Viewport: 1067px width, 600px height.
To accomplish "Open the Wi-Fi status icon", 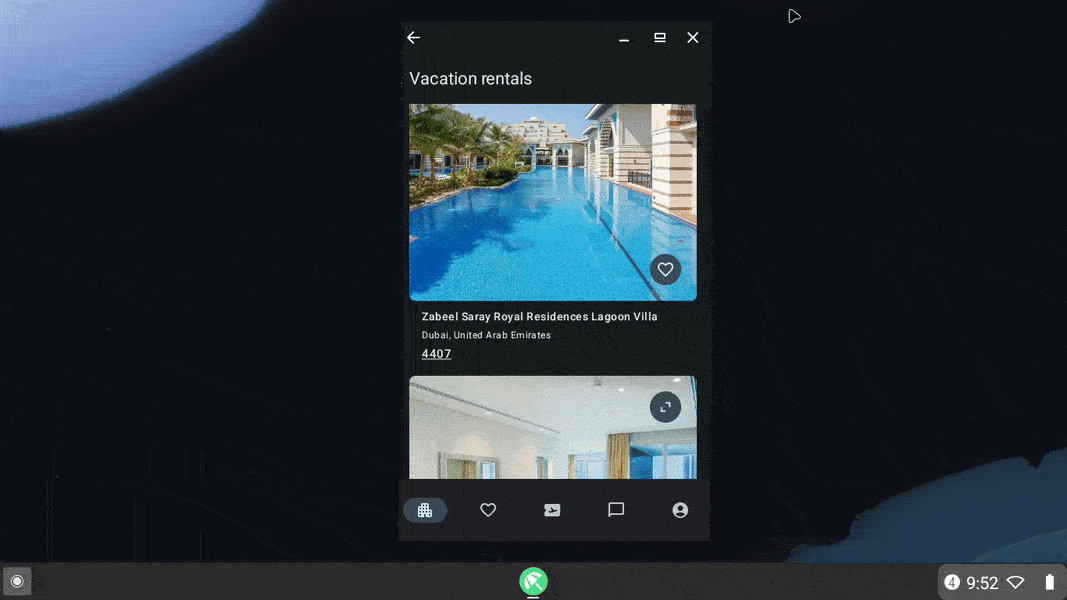I will point(1016,582).
